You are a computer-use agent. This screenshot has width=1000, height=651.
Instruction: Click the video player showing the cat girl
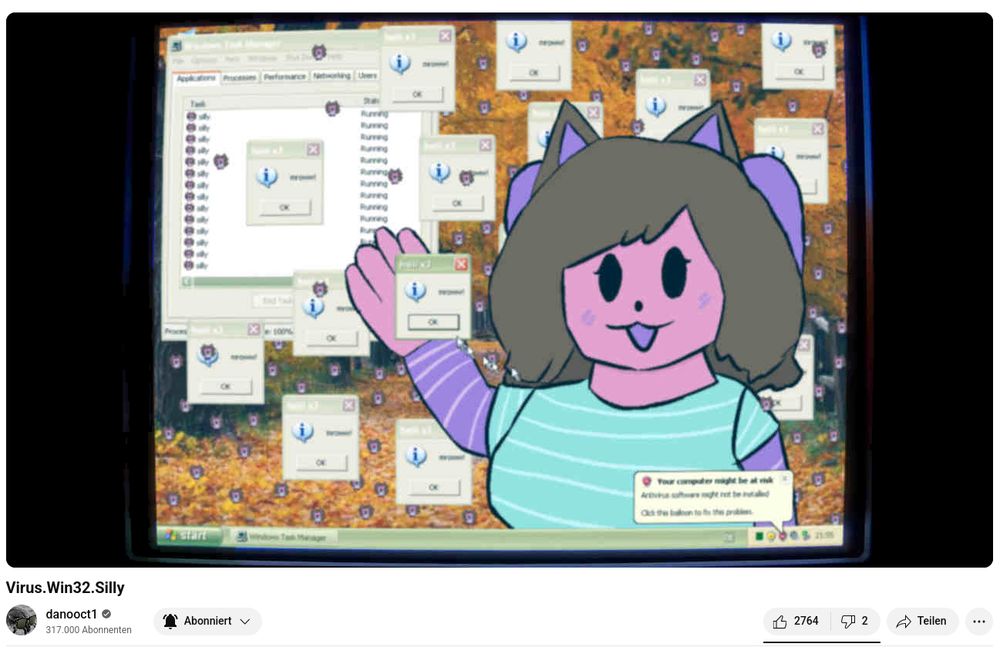click(x=499, y=289)
